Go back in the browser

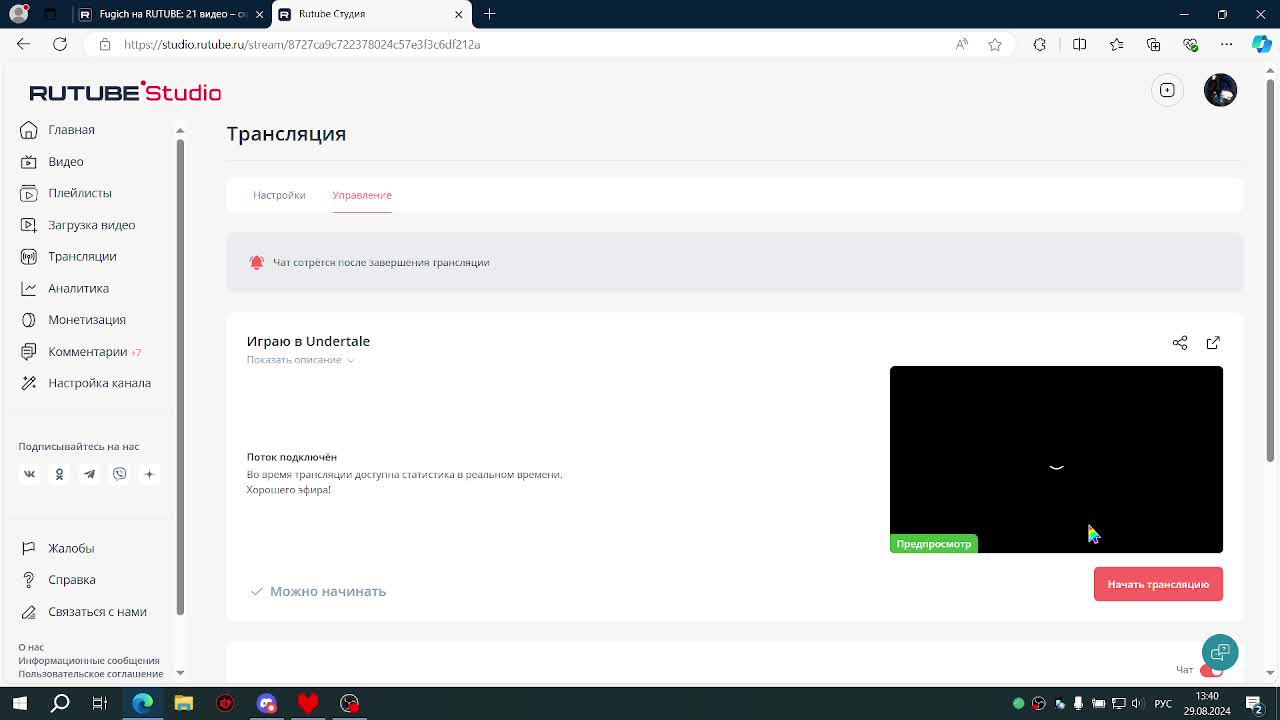[x=23, y=44]
